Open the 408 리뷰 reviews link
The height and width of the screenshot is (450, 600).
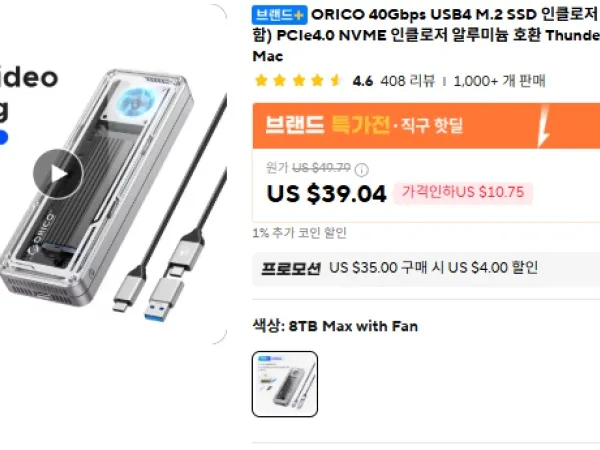(x=408, y=81)
